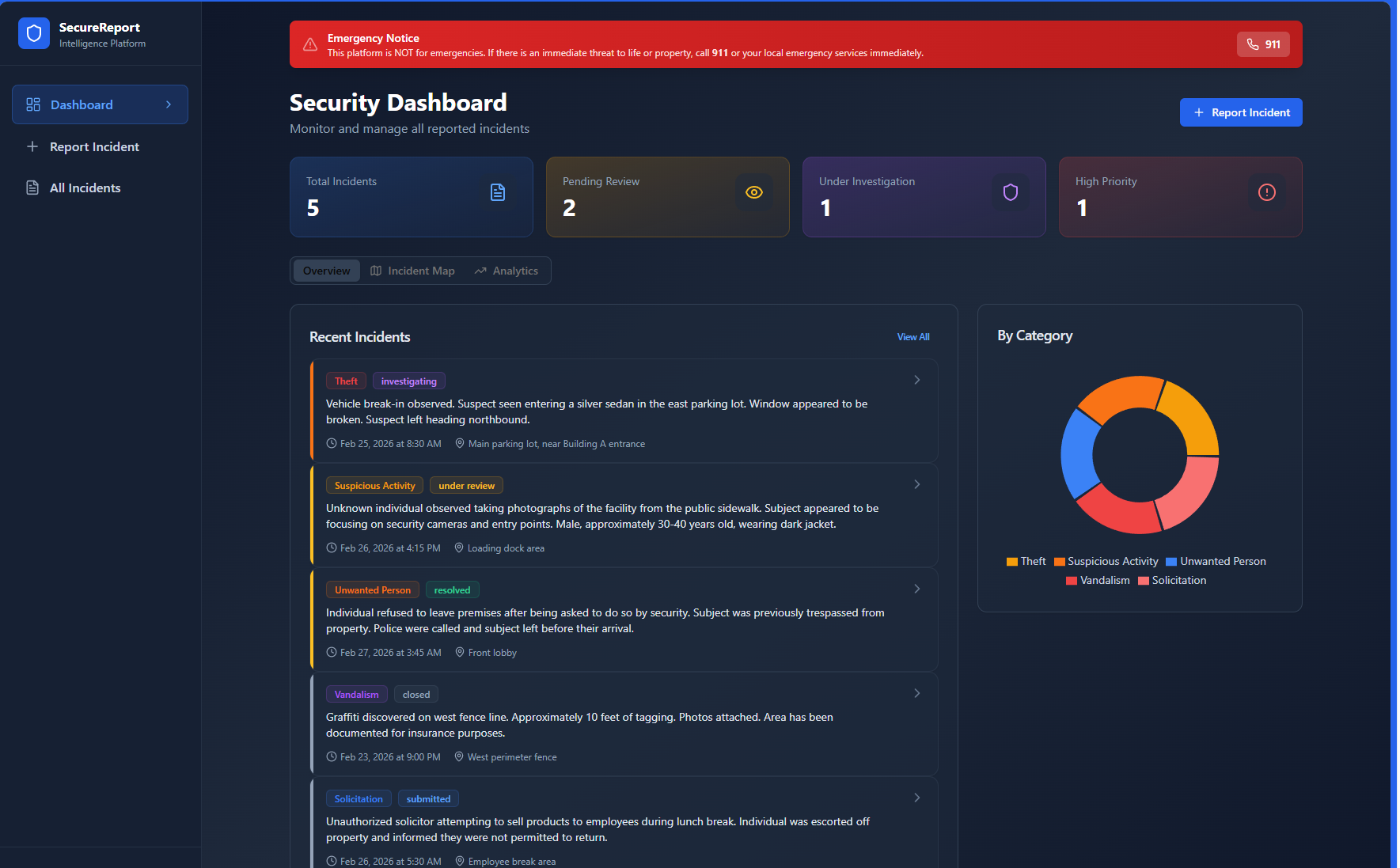
Task: Click location pin icon beside Employee break area
Action: tap(460, 861)
